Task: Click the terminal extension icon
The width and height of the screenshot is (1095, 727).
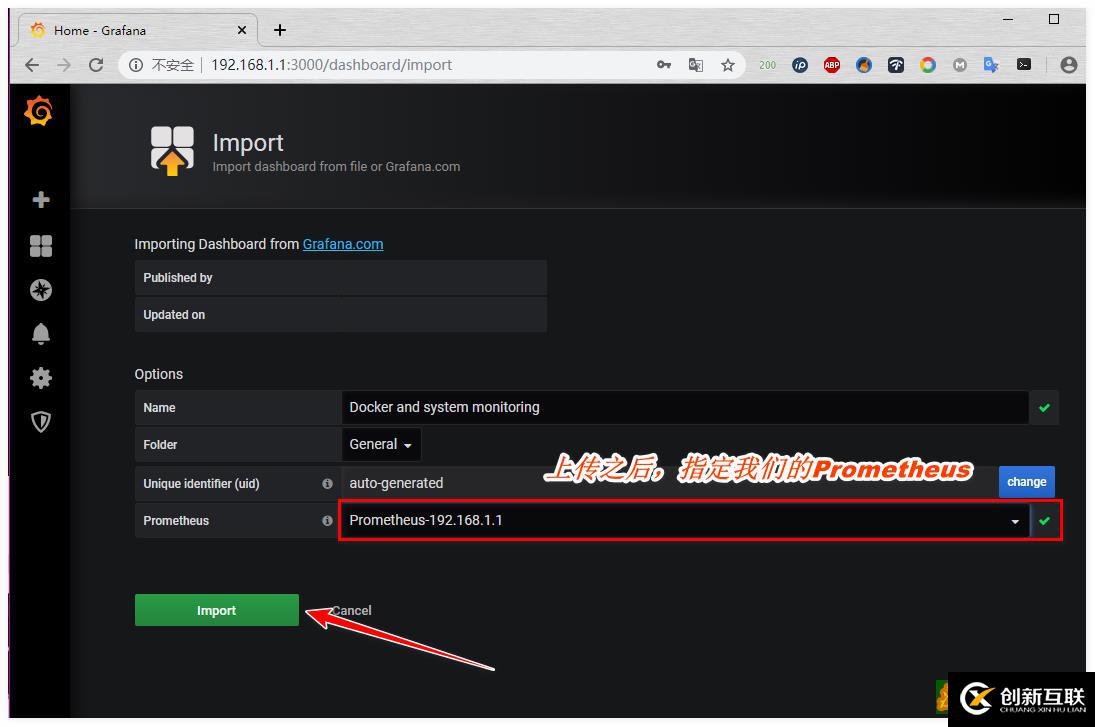Action: (1024, 65)
